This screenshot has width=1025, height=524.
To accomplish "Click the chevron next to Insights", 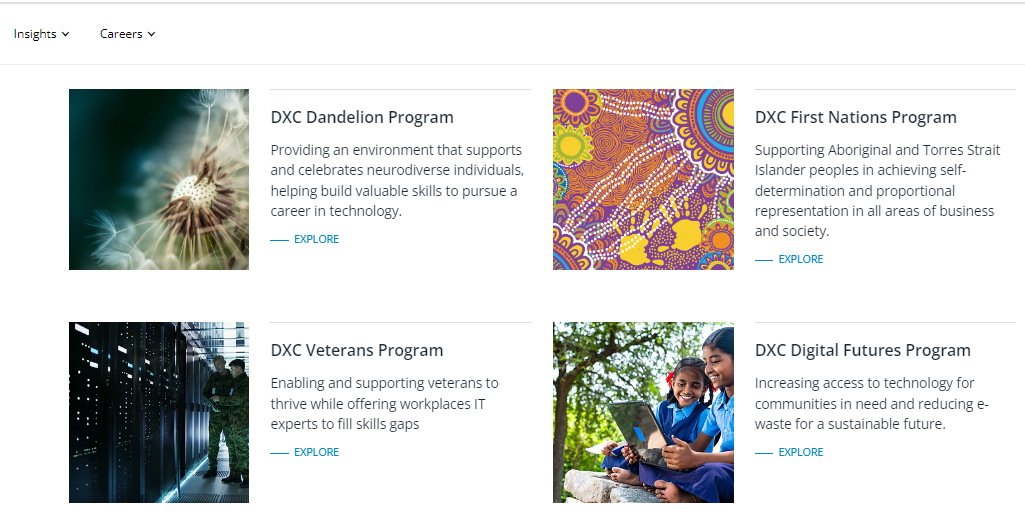I will 66,34.
